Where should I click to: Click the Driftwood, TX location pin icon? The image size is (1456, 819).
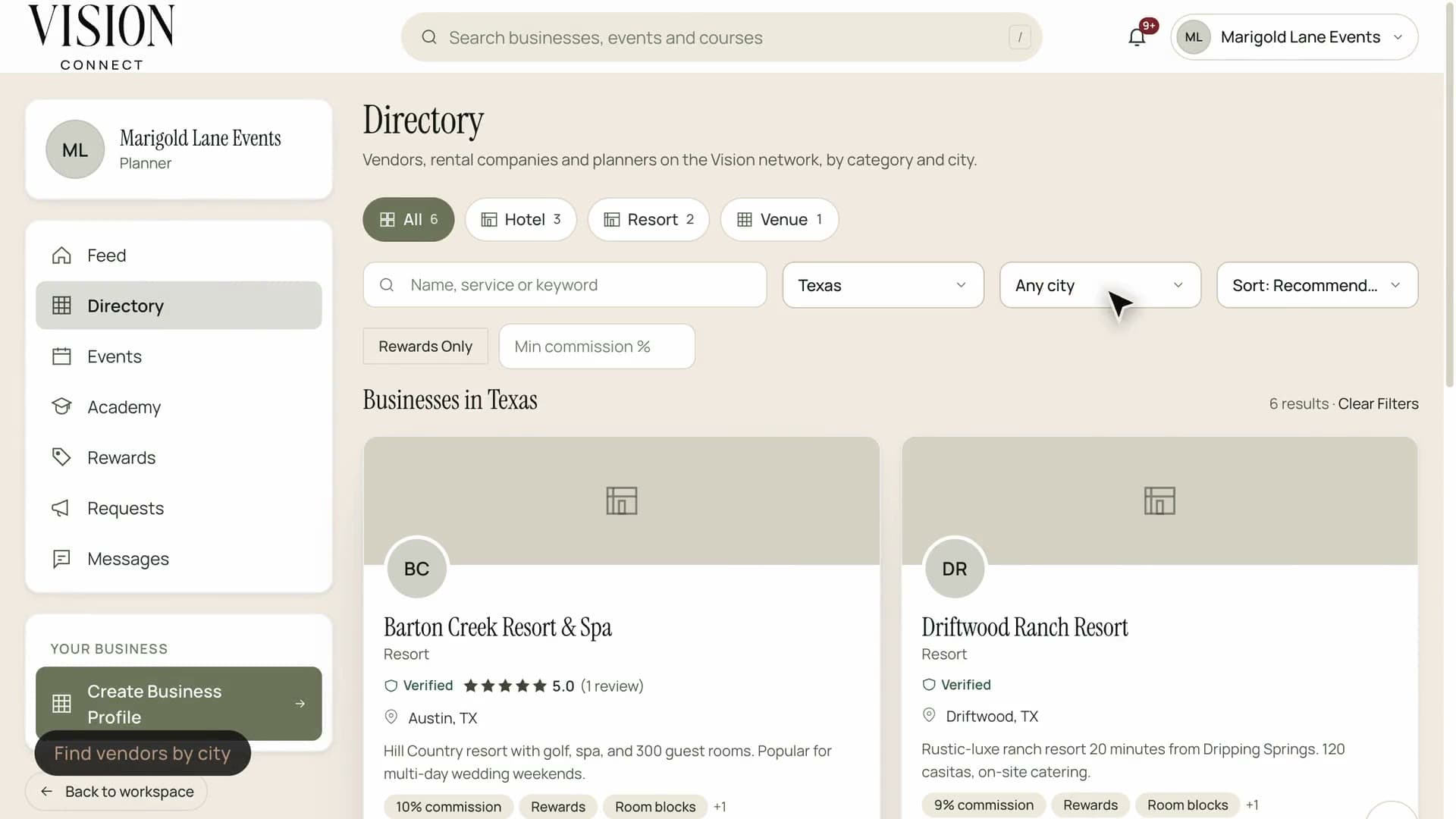(929, 715)
